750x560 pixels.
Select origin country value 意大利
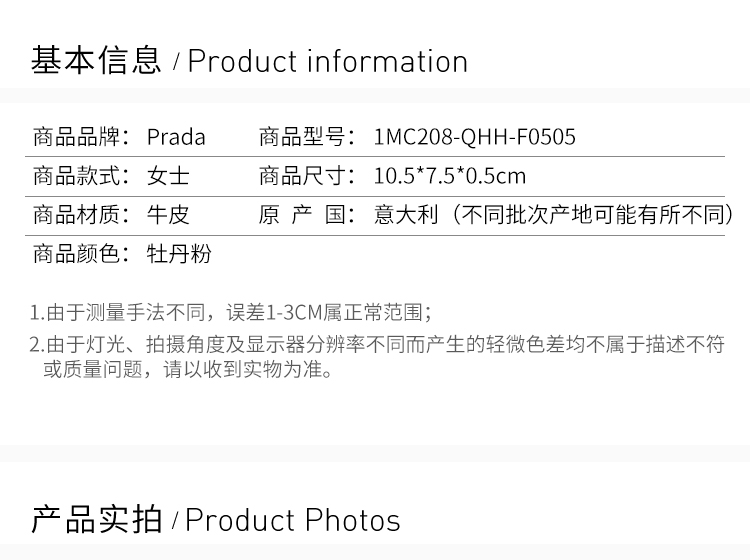406,215
